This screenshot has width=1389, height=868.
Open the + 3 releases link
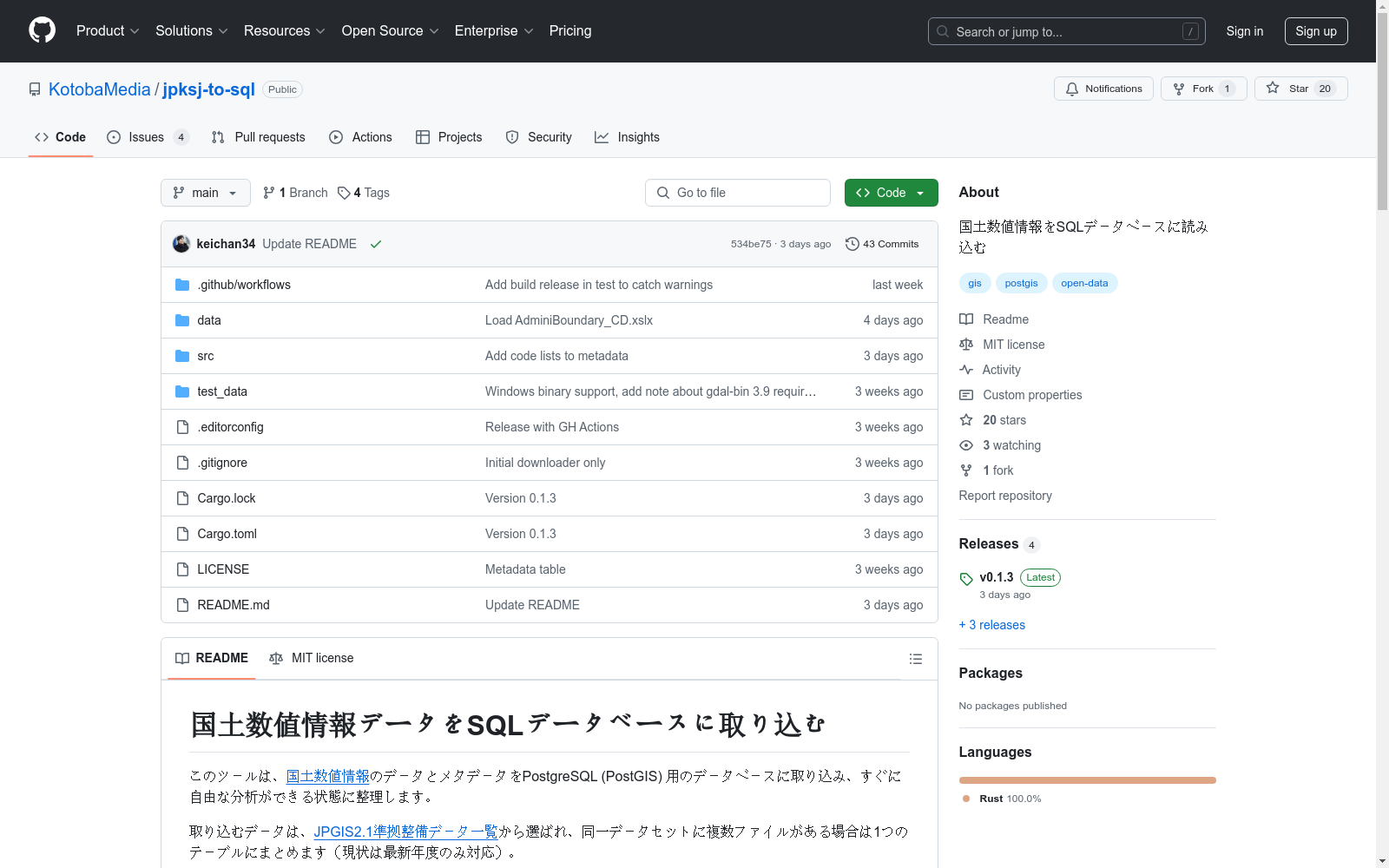tap(992, 625)
